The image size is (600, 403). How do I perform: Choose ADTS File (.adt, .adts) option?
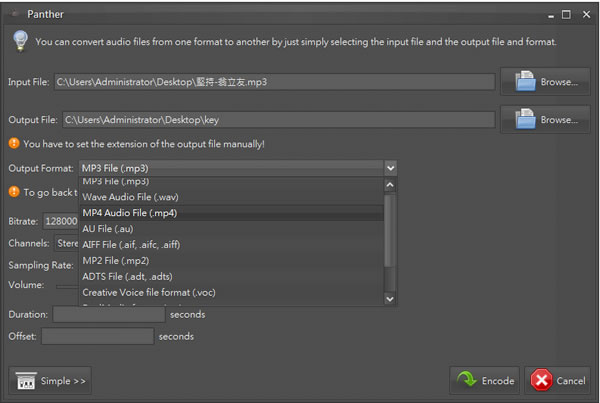coord(231,276)
